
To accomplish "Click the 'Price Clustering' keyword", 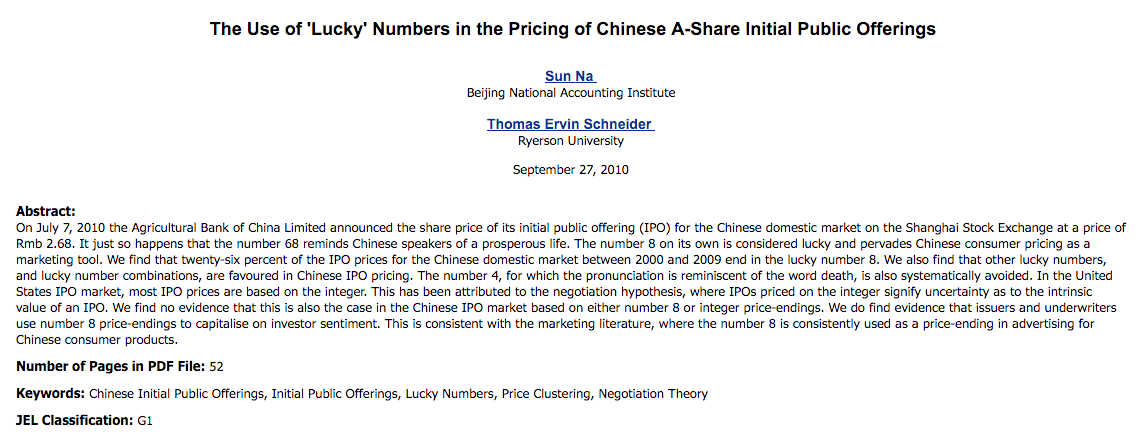I will click(546, 394).
